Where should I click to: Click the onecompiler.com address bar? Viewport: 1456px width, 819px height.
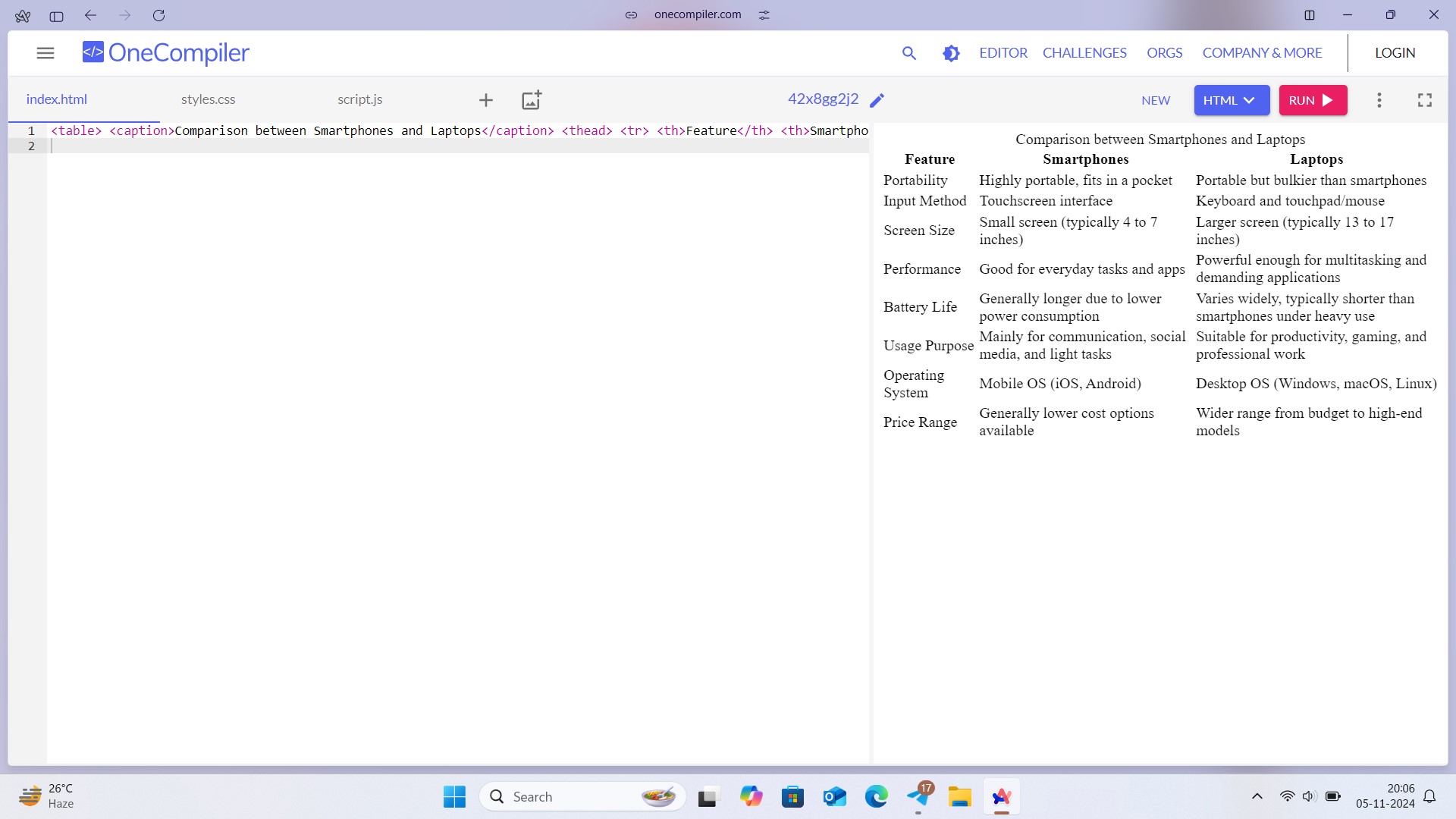(698, 14)
